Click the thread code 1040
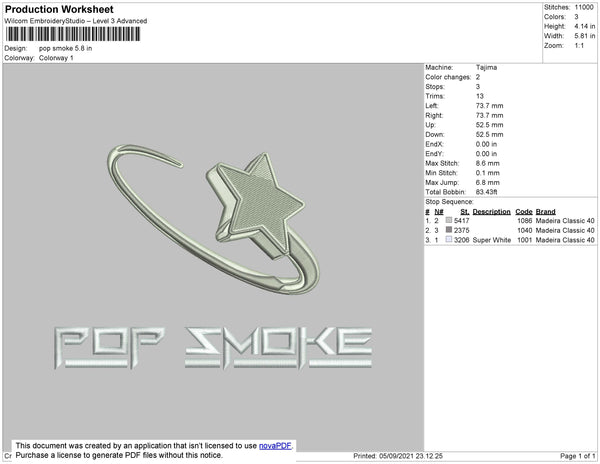This screenshot has height=464, width=600. tap(525, 230)
